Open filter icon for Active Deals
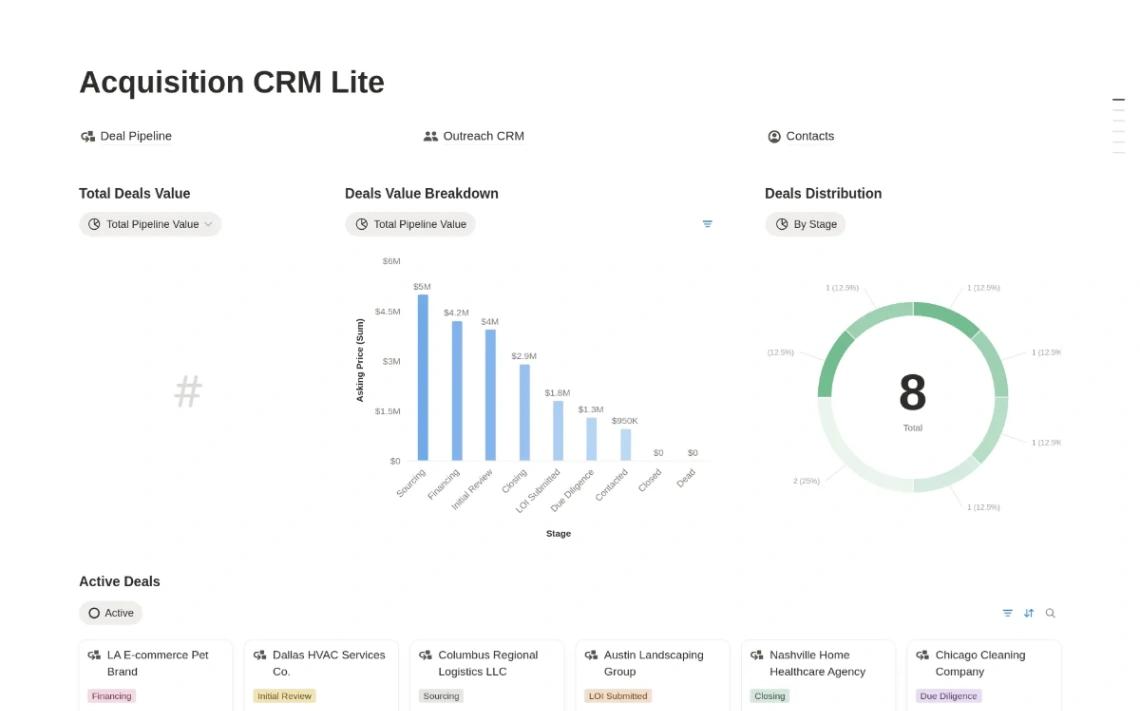 1008,613
